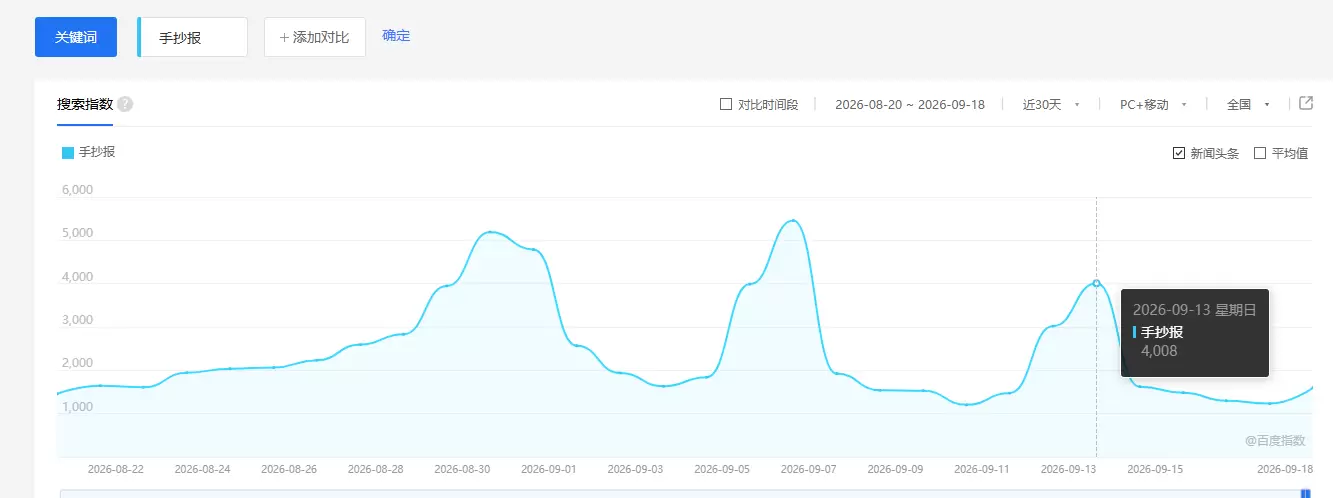Image resolution: width=1333 pixels, height=498 pixels.
Task: Click the 1,000 y-axis label
Action: 77,407
